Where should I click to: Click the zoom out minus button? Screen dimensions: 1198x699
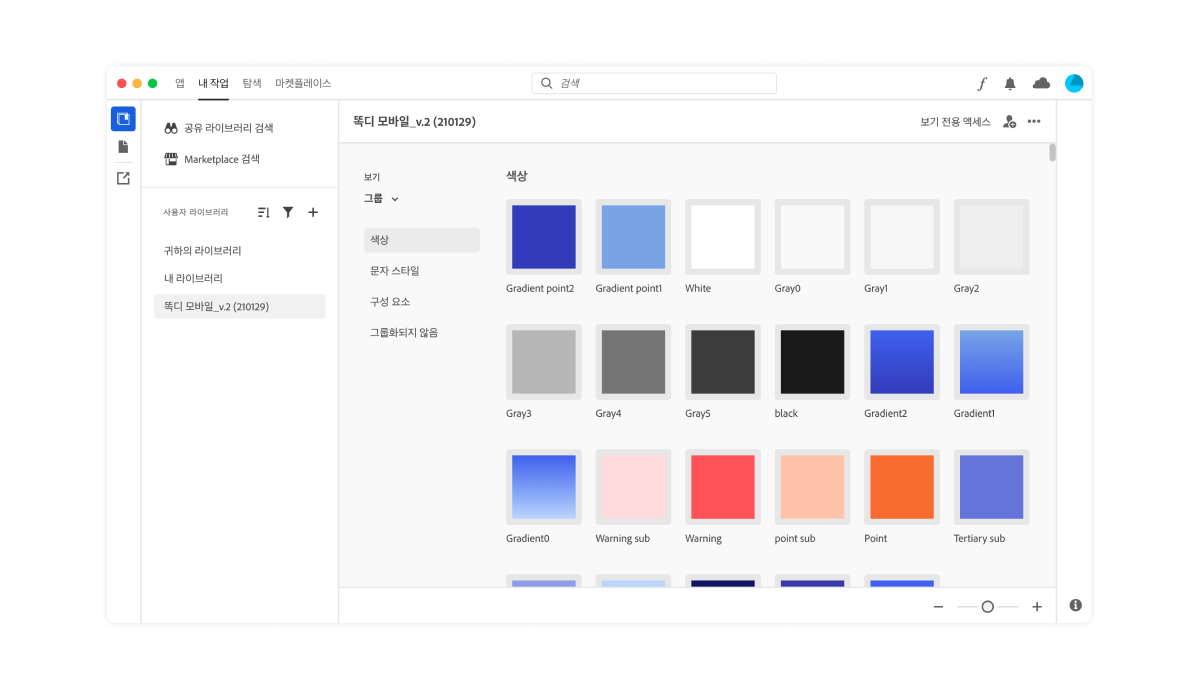click(938, 607)
